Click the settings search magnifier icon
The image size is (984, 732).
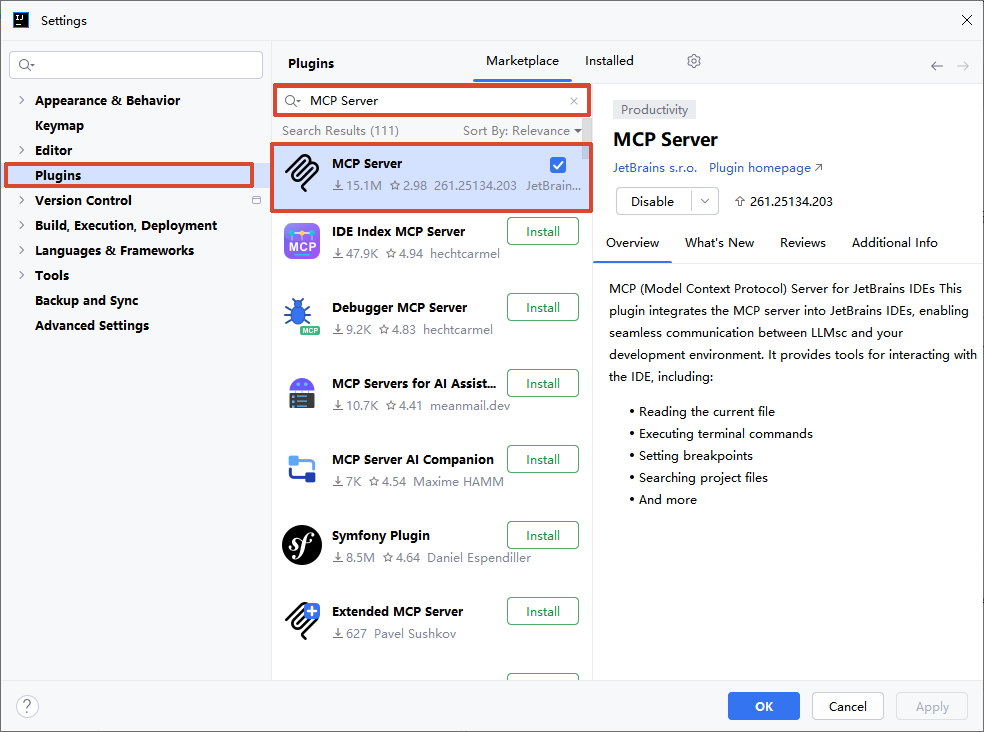[x=26, y=65]
